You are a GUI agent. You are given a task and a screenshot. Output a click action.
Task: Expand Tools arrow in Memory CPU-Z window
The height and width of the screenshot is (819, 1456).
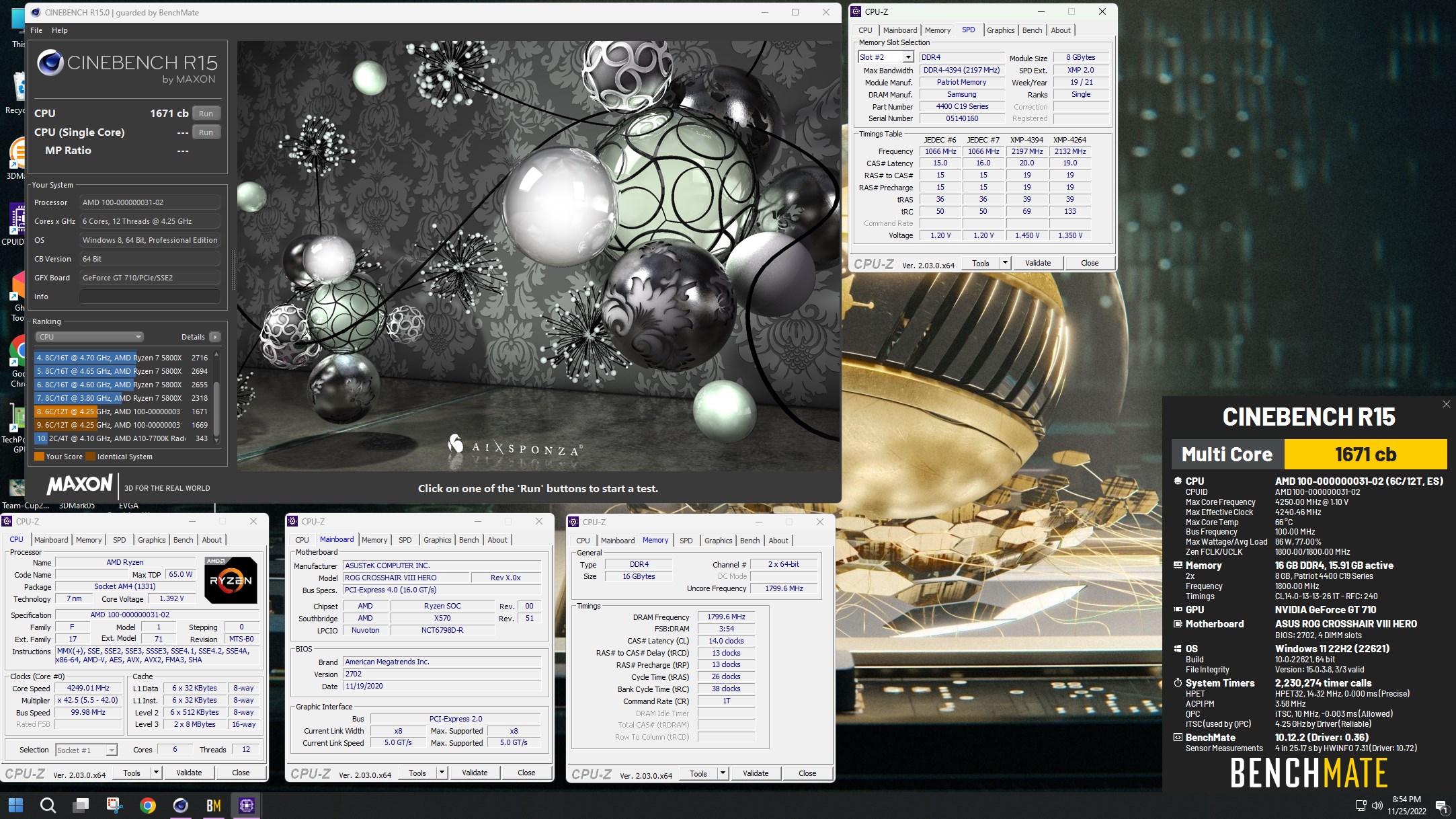(x=723, y=773)
